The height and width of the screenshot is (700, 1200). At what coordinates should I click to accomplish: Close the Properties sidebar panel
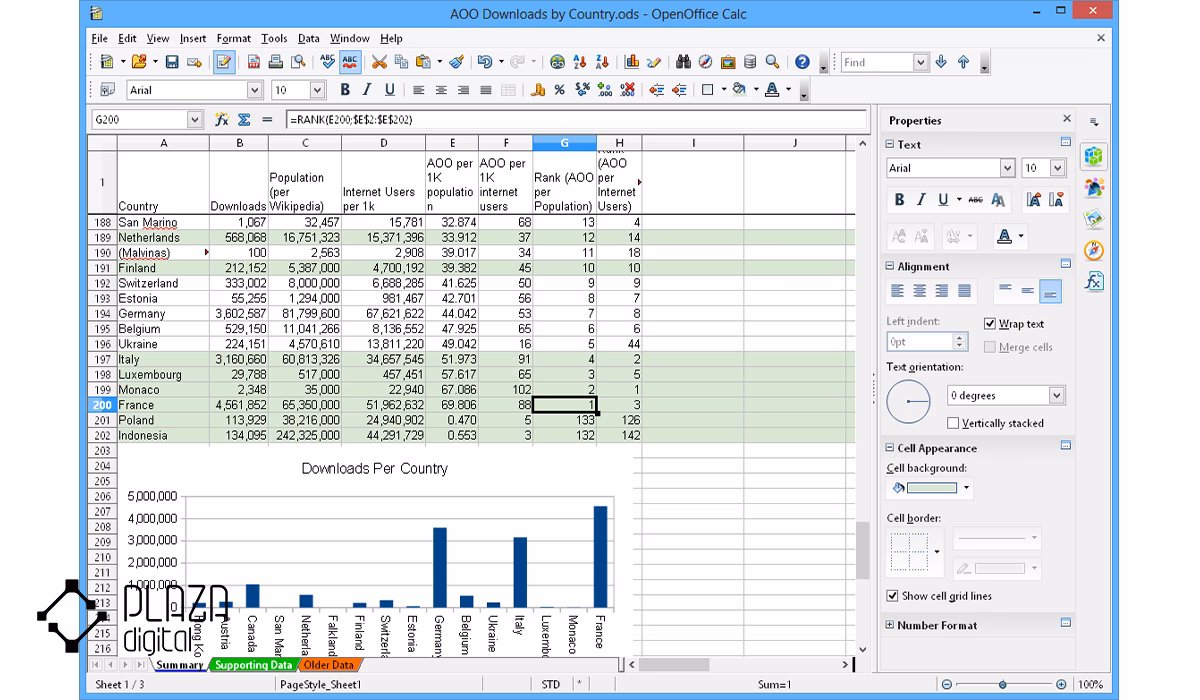1067,119
